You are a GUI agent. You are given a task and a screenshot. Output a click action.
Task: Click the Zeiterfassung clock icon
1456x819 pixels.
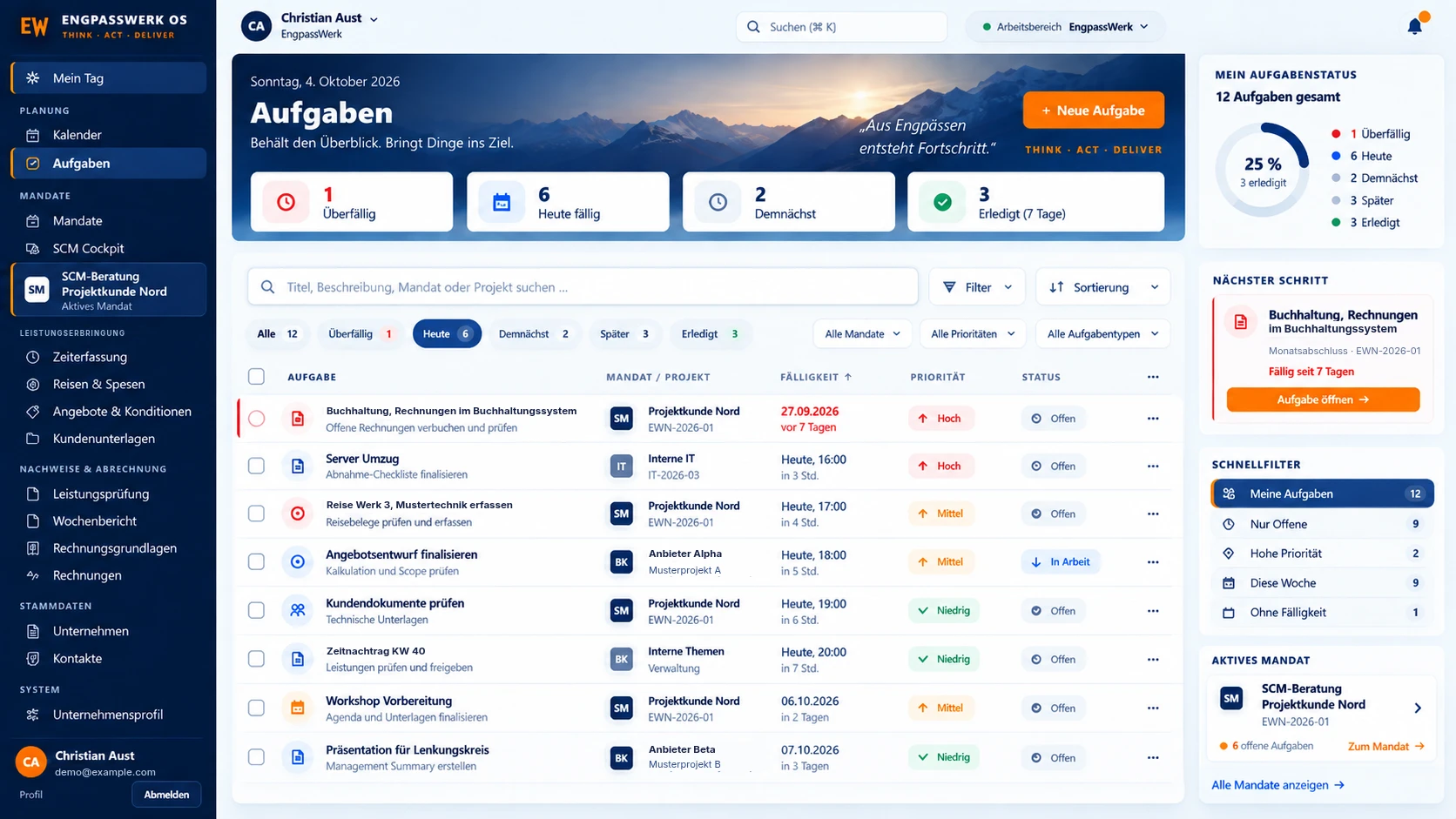[33, 357]
